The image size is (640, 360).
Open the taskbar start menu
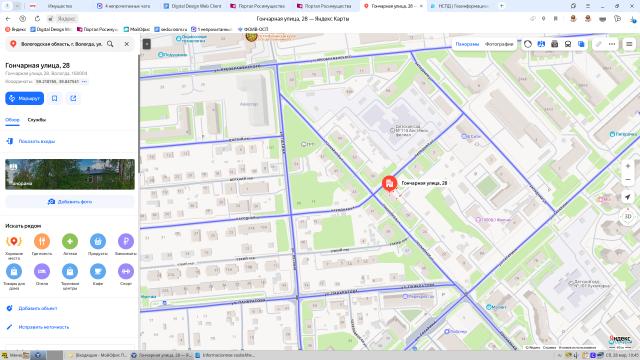tap(11, 355)
